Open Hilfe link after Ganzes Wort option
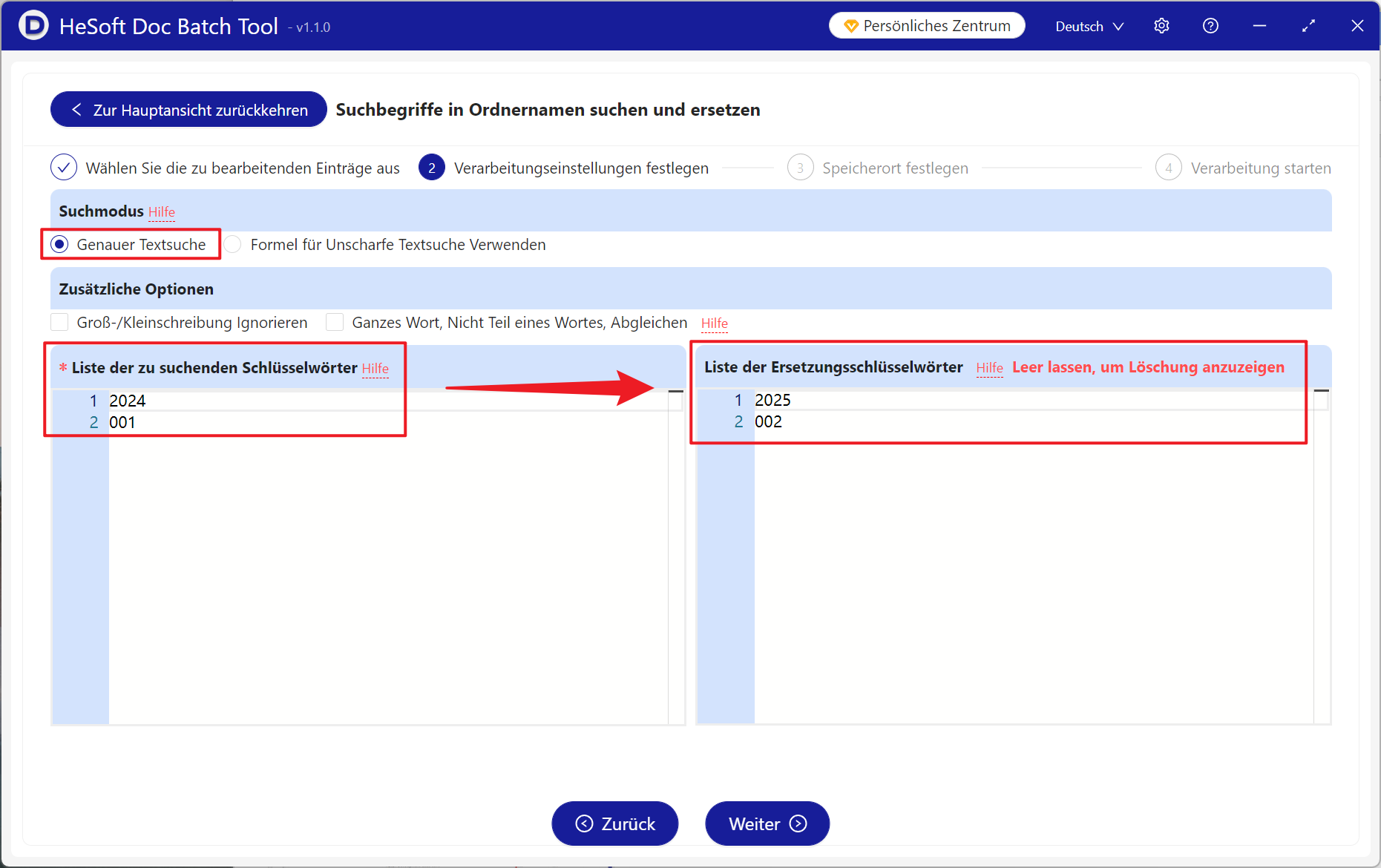 [x=715, y=323]
